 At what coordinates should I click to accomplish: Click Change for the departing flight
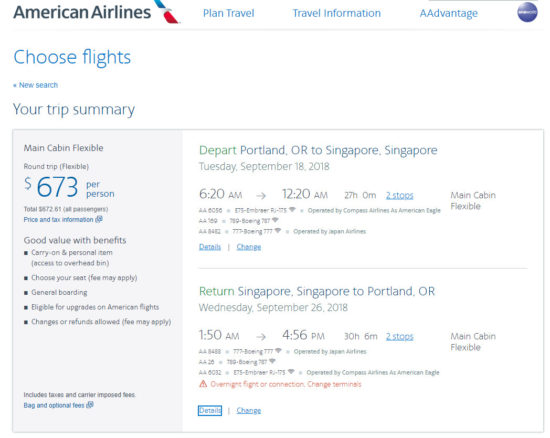click(249, 247)
